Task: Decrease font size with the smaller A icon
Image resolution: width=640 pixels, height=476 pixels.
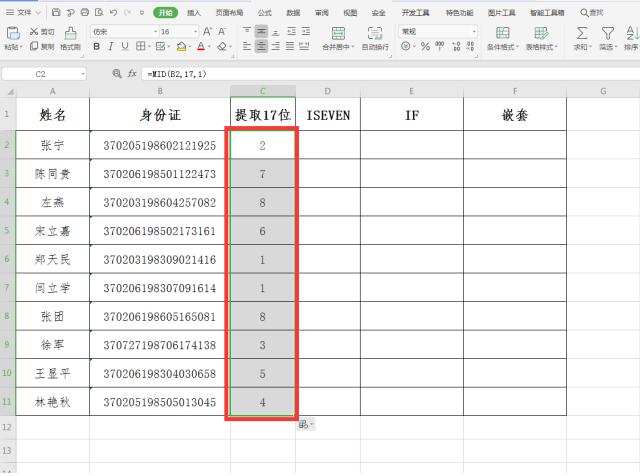Action: coord(222,31)
